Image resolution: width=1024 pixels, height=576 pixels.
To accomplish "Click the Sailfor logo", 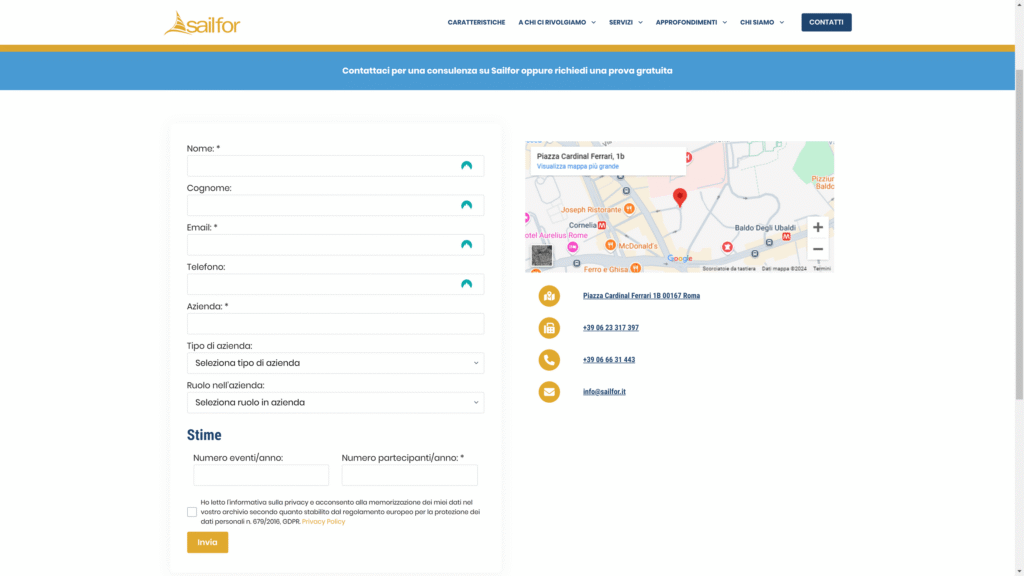I will 202,23.
